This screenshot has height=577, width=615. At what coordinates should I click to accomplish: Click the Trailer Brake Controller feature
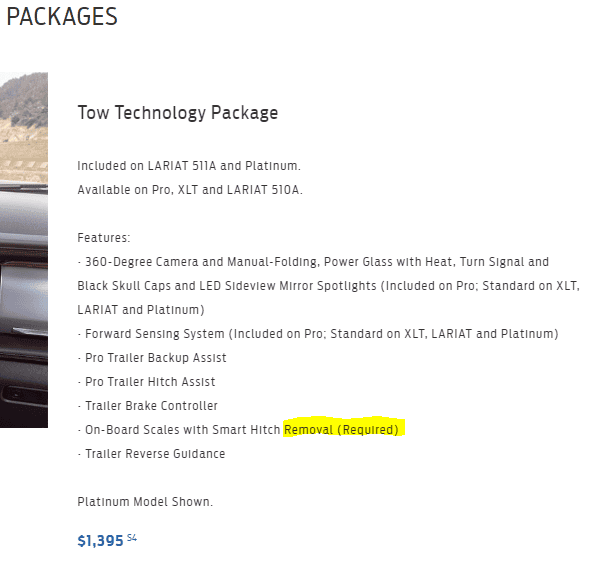click(147, 406)
